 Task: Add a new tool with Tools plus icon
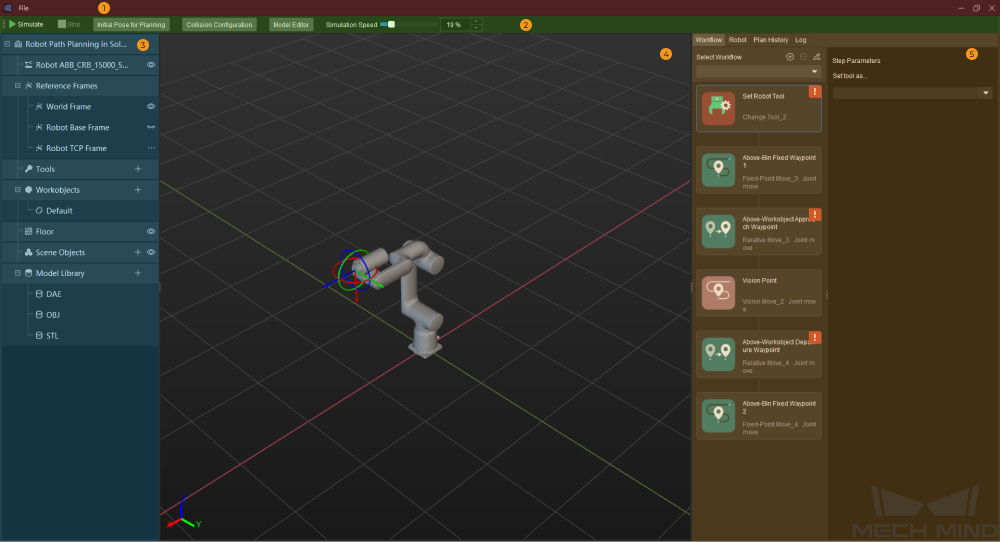pyautogui.click(x=138, y=169)
